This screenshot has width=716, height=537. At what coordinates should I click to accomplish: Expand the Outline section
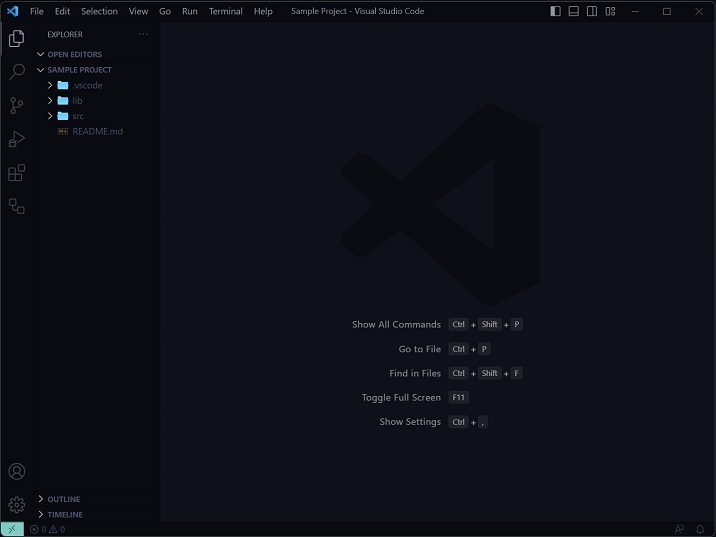click(x=41, y=499)
